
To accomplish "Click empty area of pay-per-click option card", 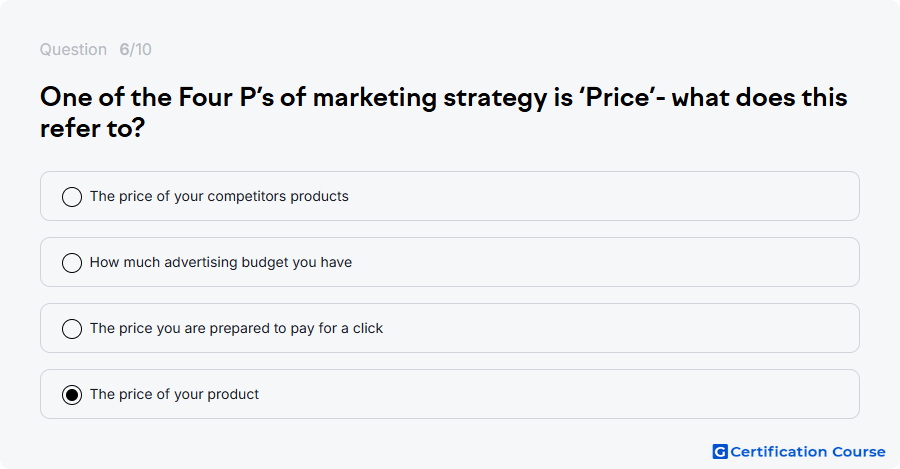I will tap(620, 328).
